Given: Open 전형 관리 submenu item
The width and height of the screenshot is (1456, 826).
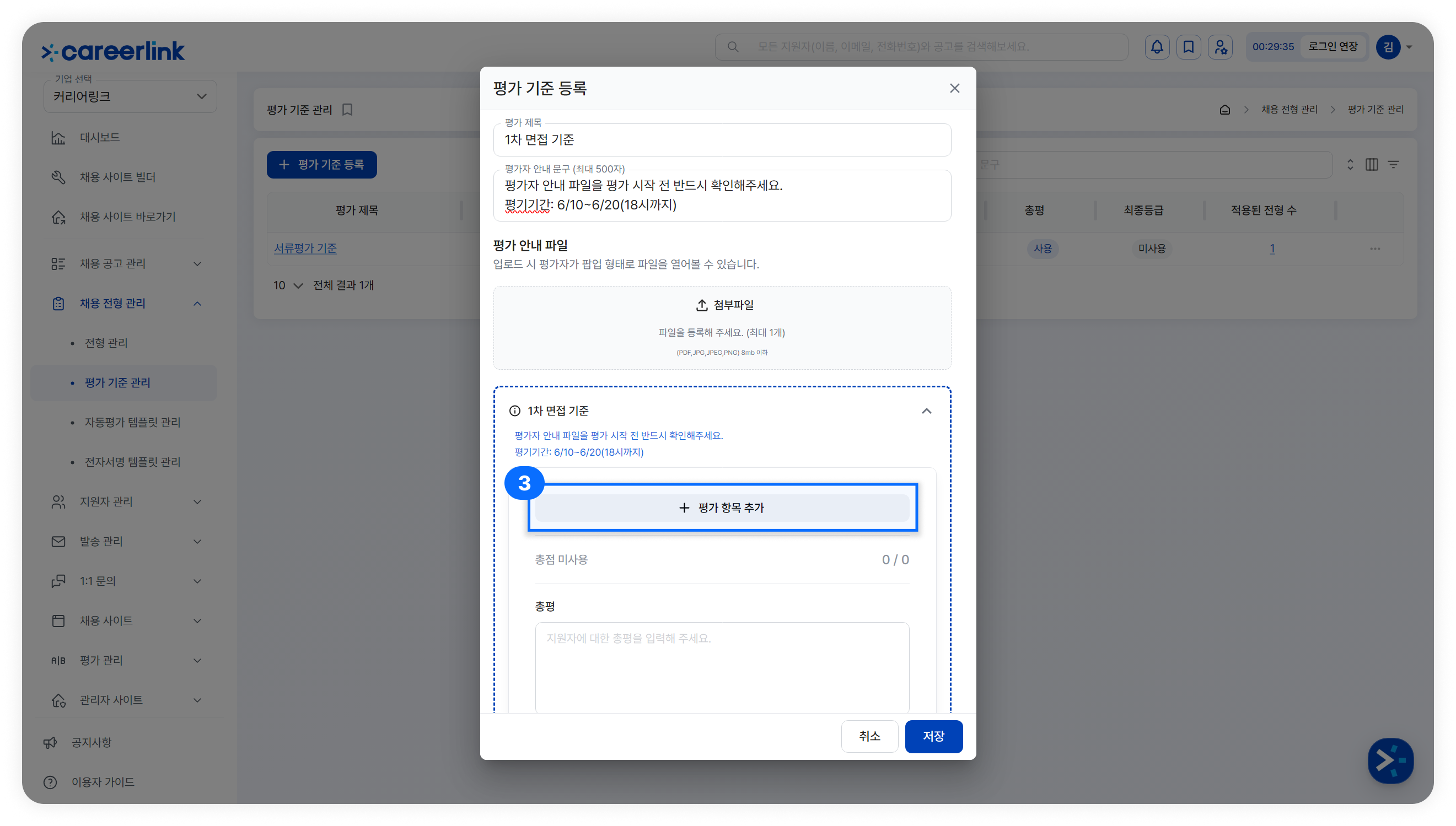Looking at the screenshot, I should click(x=106, y=343).
